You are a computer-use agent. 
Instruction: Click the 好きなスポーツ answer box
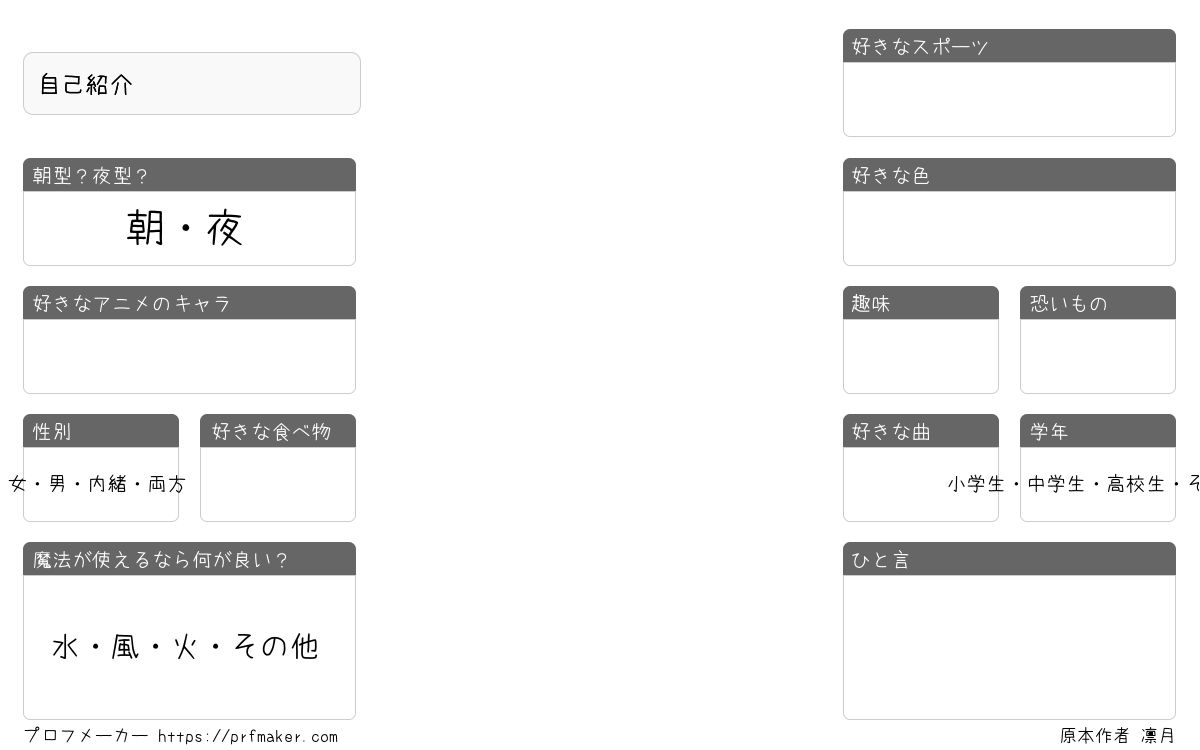point(1009,99)
